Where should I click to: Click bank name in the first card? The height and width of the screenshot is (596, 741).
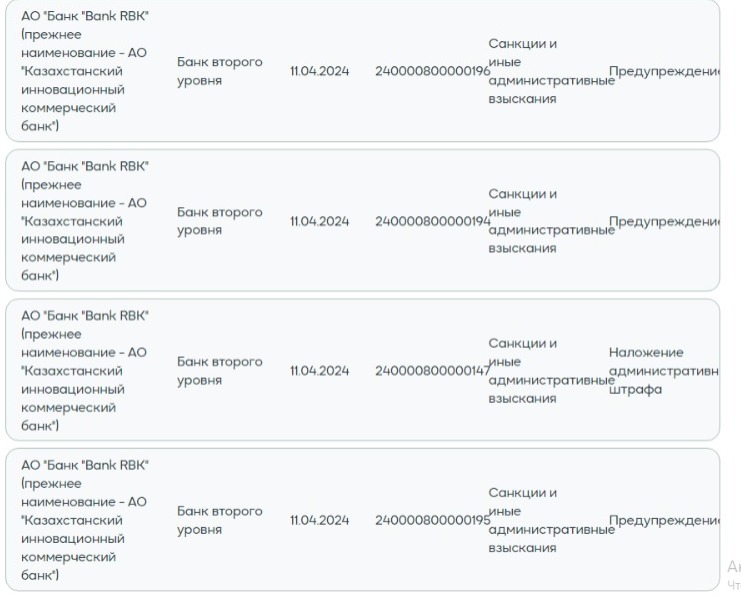point(85,71)
